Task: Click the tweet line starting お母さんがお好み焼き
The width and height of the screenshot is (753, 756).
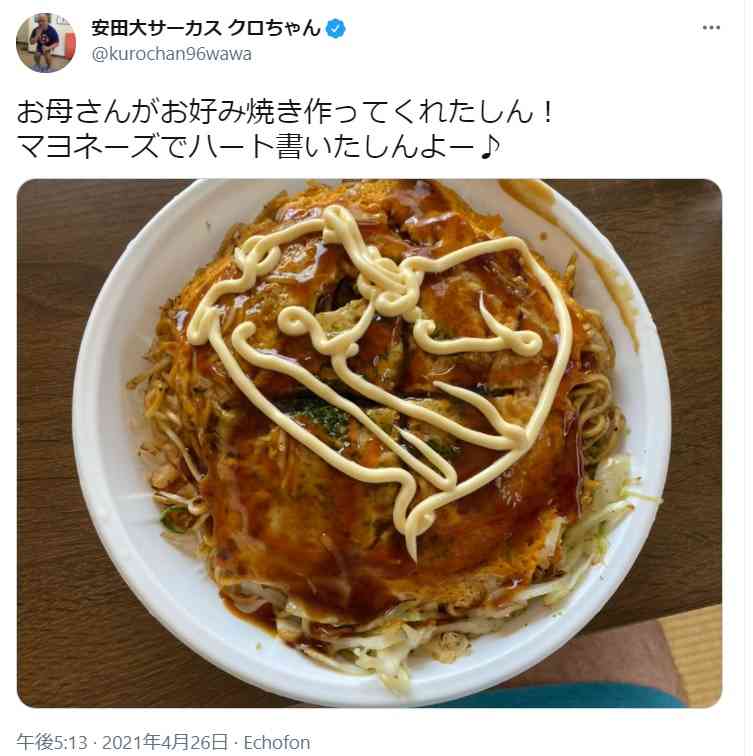Action: [285, 111]
